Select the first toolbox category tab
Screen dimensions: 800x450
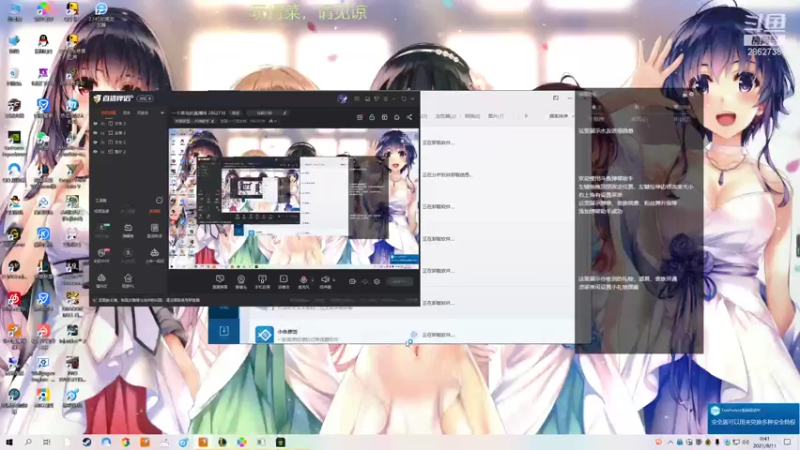[x=102, y=211]
